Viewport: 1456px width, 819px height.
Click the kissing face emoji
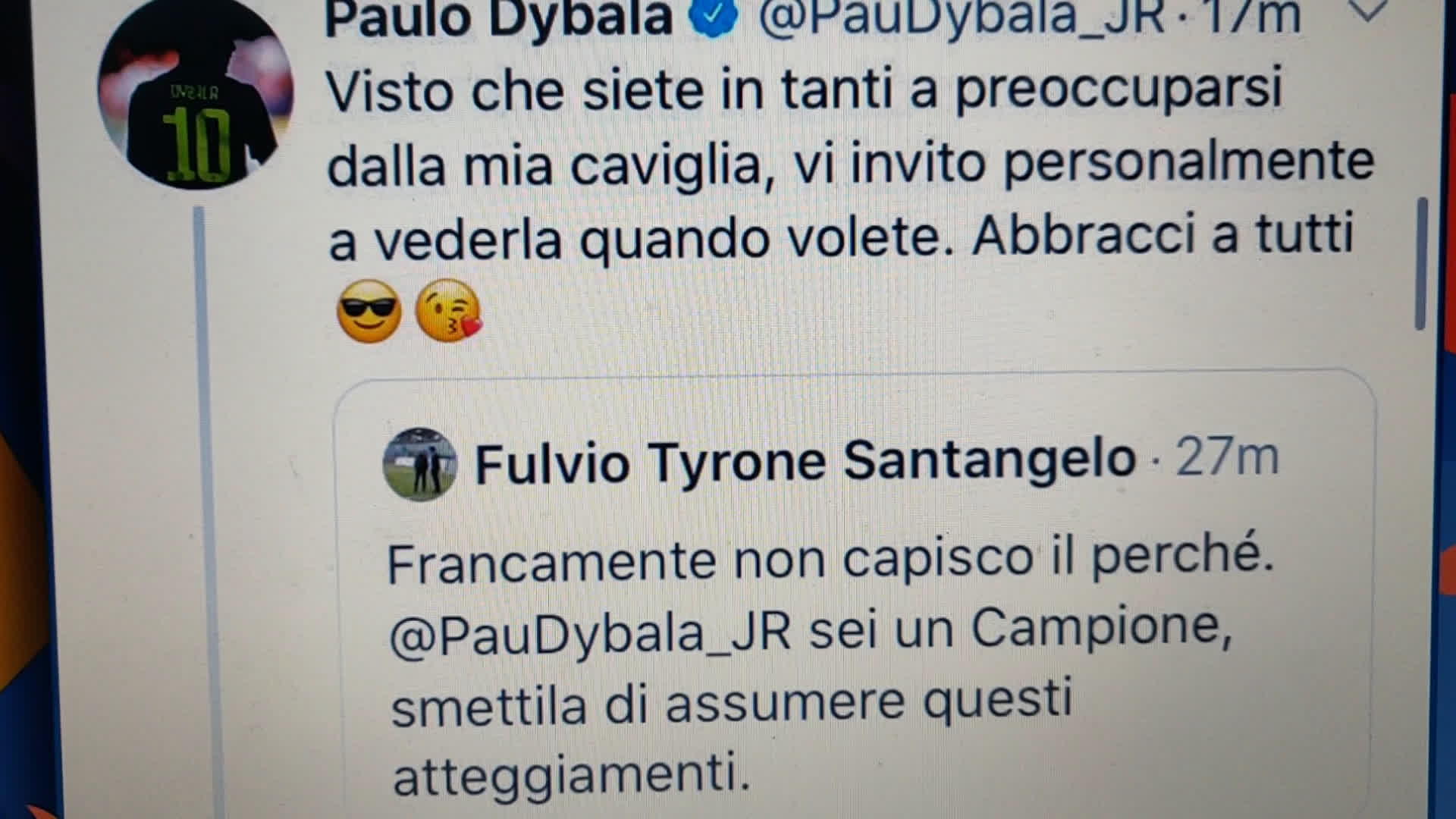pyautogui.click(x=449, y=310)
